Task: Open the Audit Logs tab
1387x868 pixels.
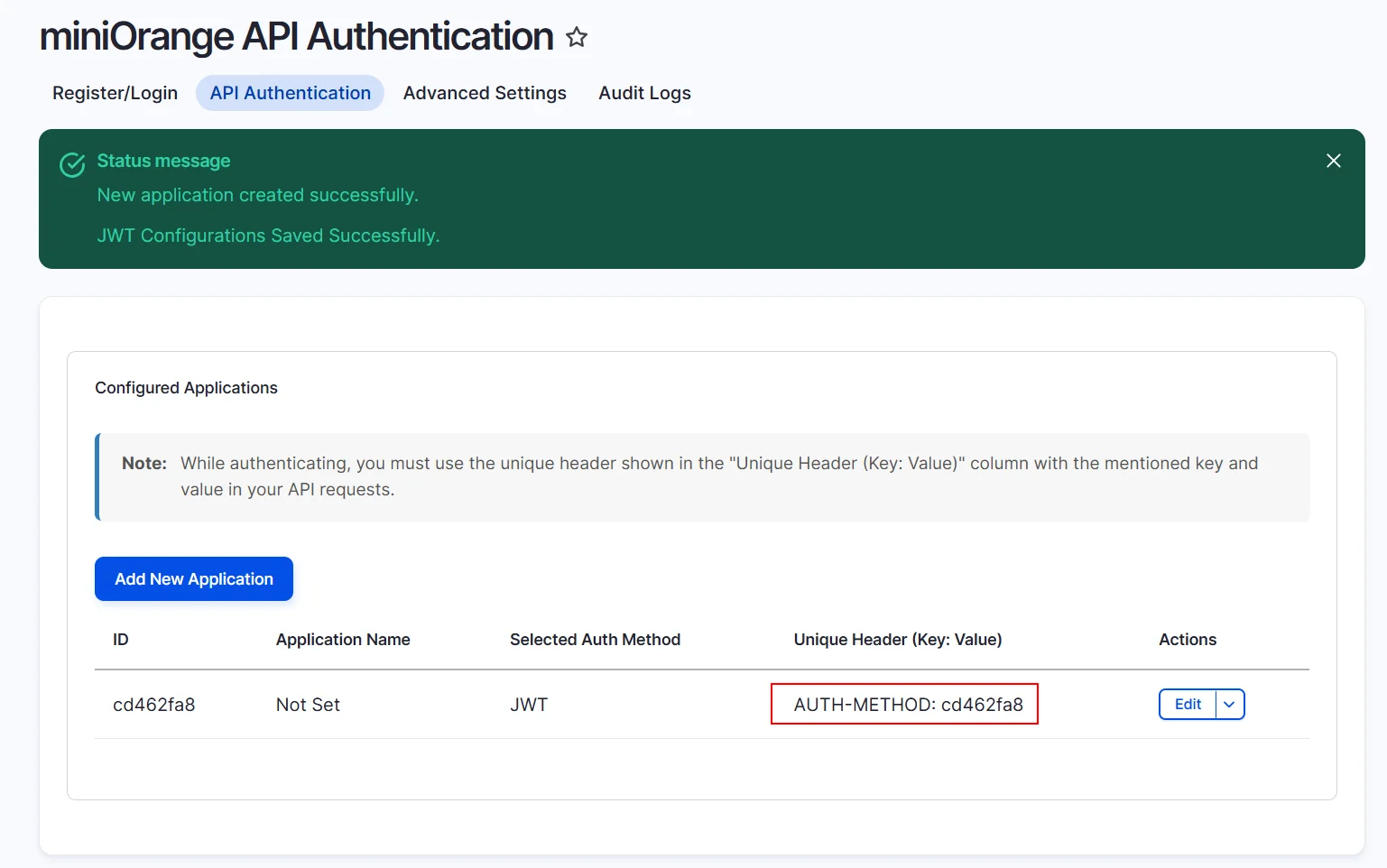Action: pyautogui.click(x=645, y=93)
